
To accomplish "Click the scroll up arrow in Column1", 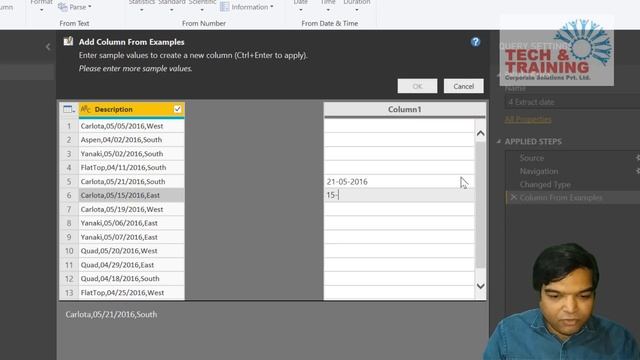I will point(480,133).
